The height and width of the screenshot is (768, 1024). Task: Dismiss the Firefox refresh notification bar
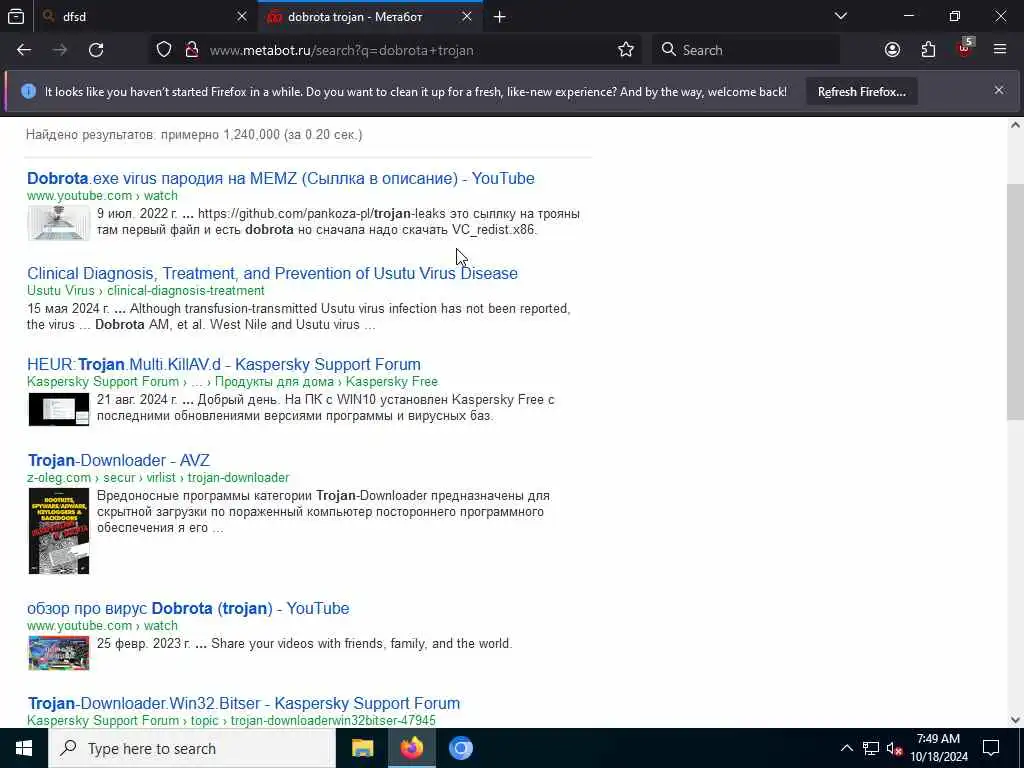999,90
